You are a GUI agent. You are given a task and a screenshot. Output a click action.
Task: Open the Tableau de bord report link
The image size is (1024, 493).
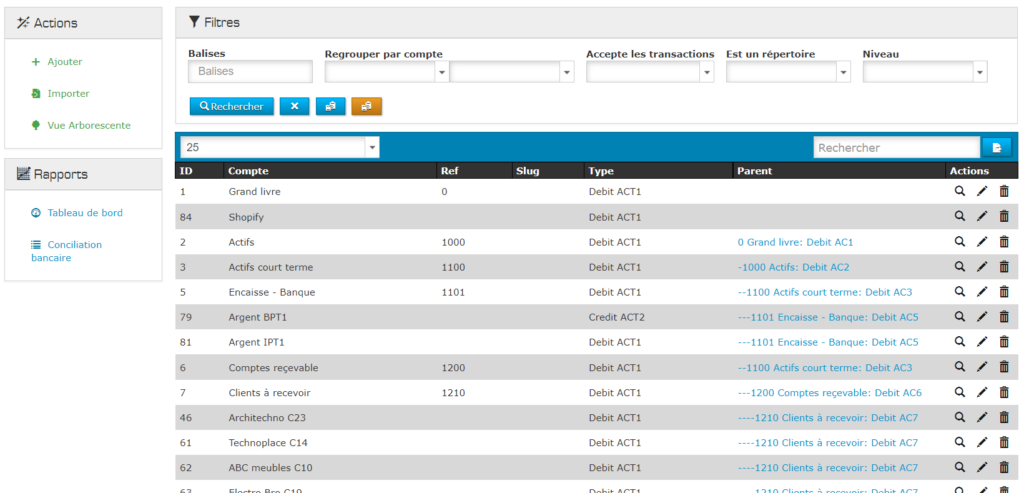point(84,213)
